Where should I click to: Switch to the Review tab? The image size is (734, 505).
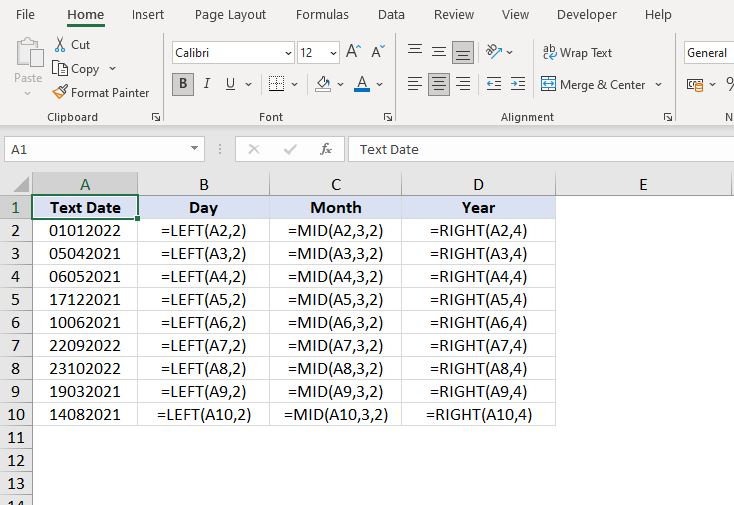tap(454, 15)
